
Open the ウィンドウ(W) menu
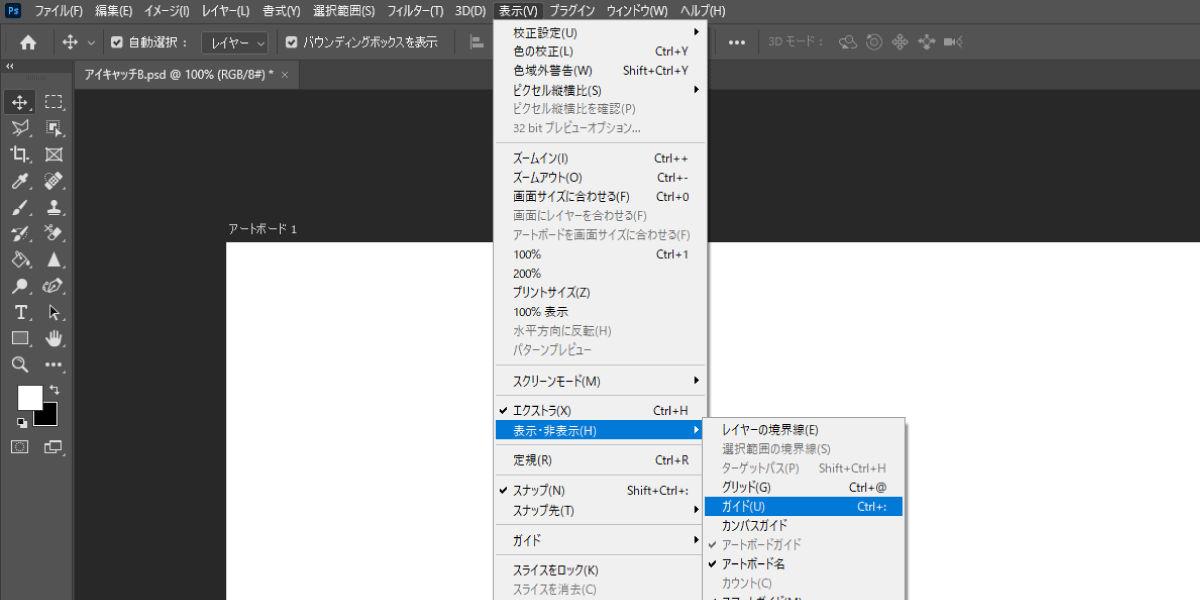pyautogui.click(x=637, y=11)
